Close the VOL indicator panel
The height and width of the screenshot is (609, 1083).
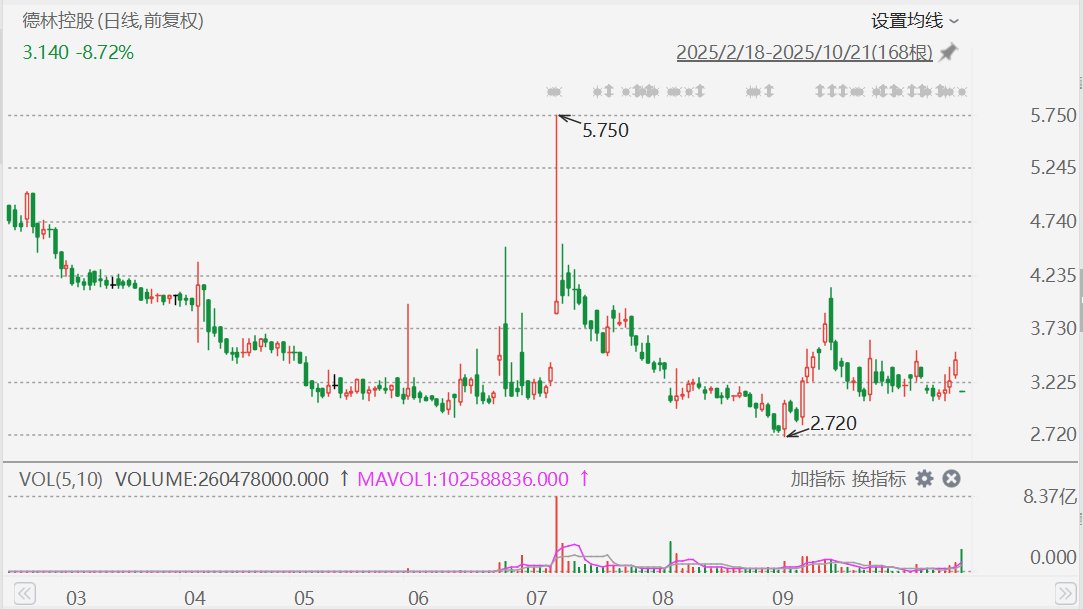[x=952, y=478]
